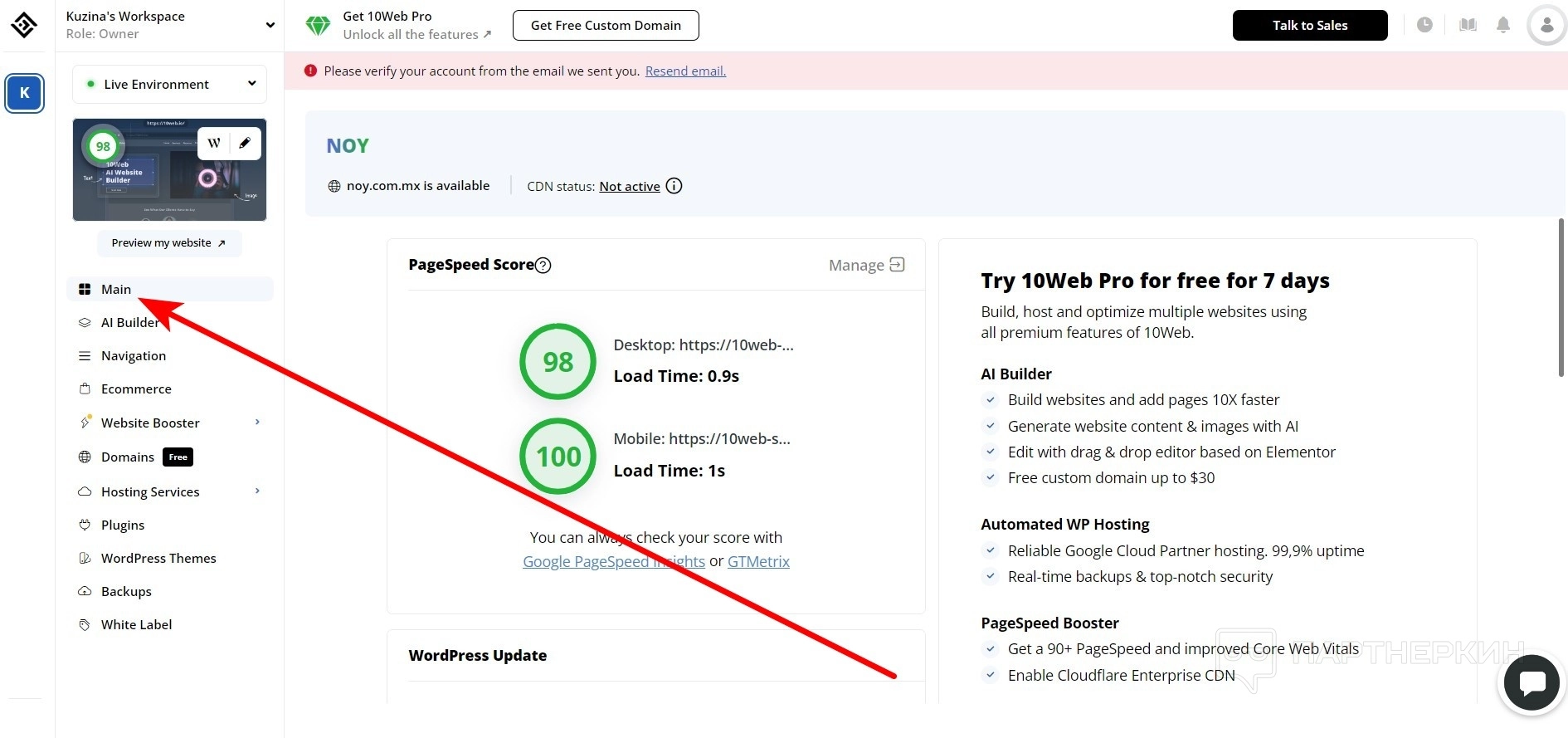Click Get Free Custom Domain button
This screenshot has height=738, width=1568.
click(x=606, y=25)
